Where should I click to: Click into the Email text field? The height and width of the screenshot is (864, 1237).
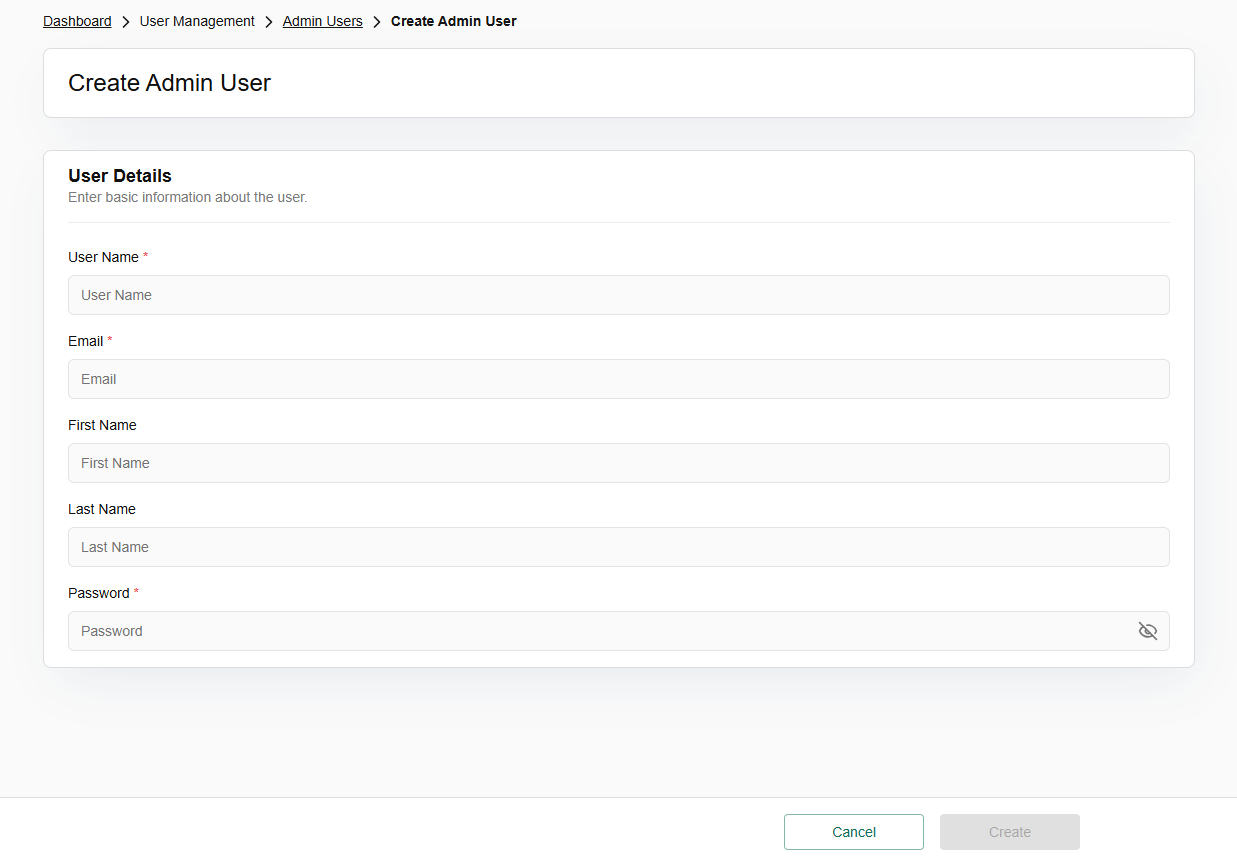[618, 379]
